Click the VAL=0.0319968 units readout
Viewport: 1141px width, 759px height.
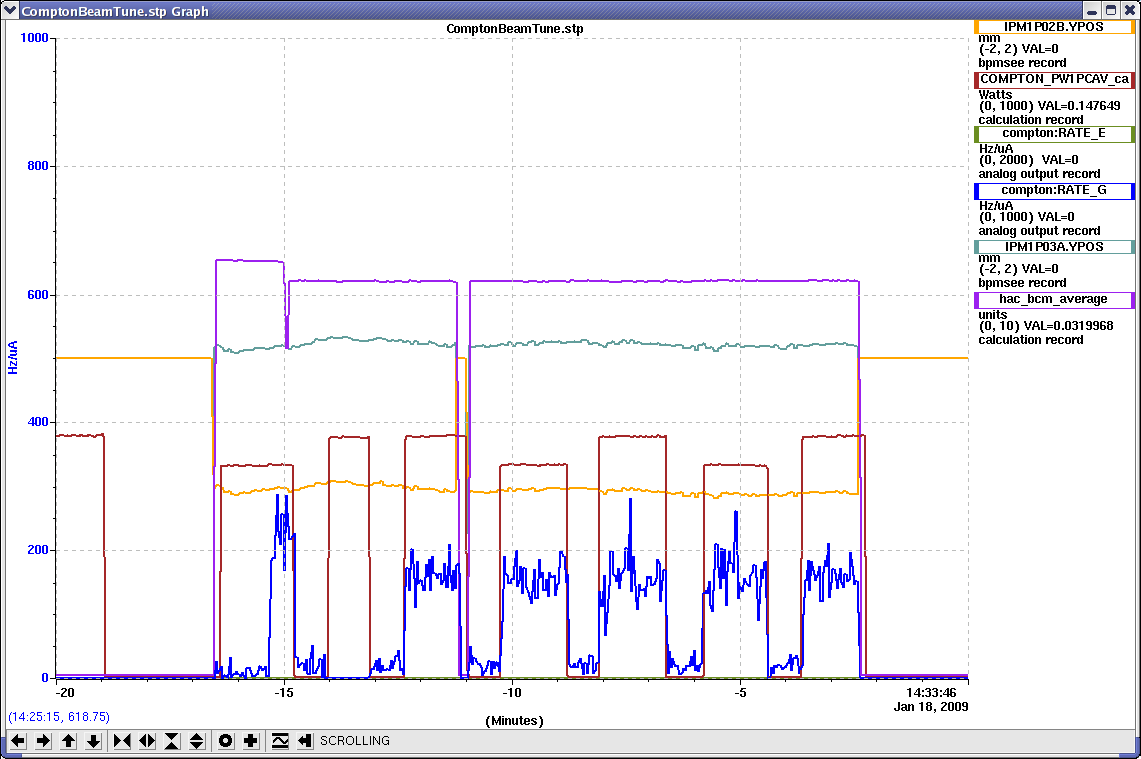tap(1069, 326)
